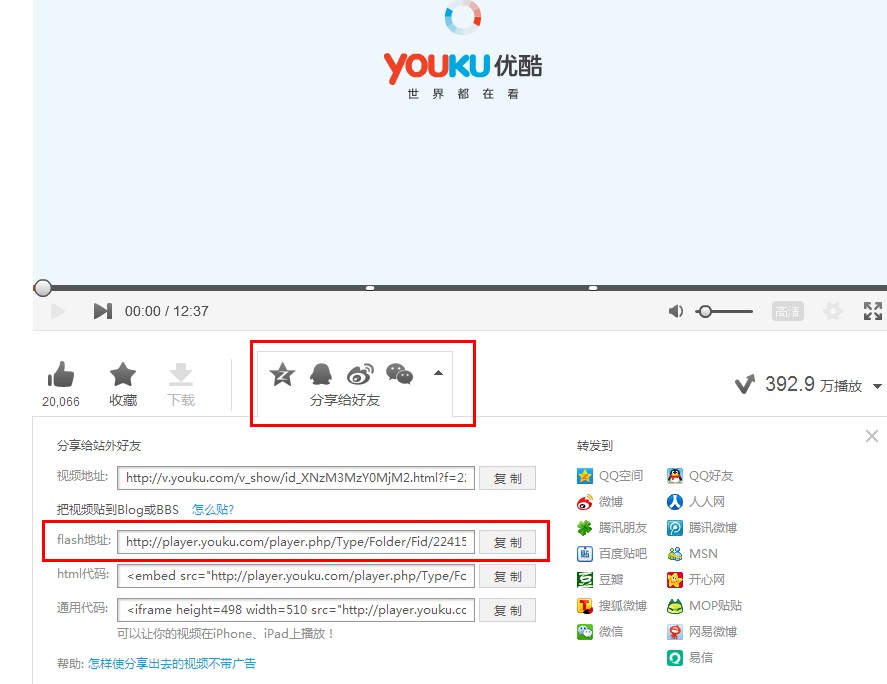Collapse the 分享给好友 panel arrow

pos(438,373)
